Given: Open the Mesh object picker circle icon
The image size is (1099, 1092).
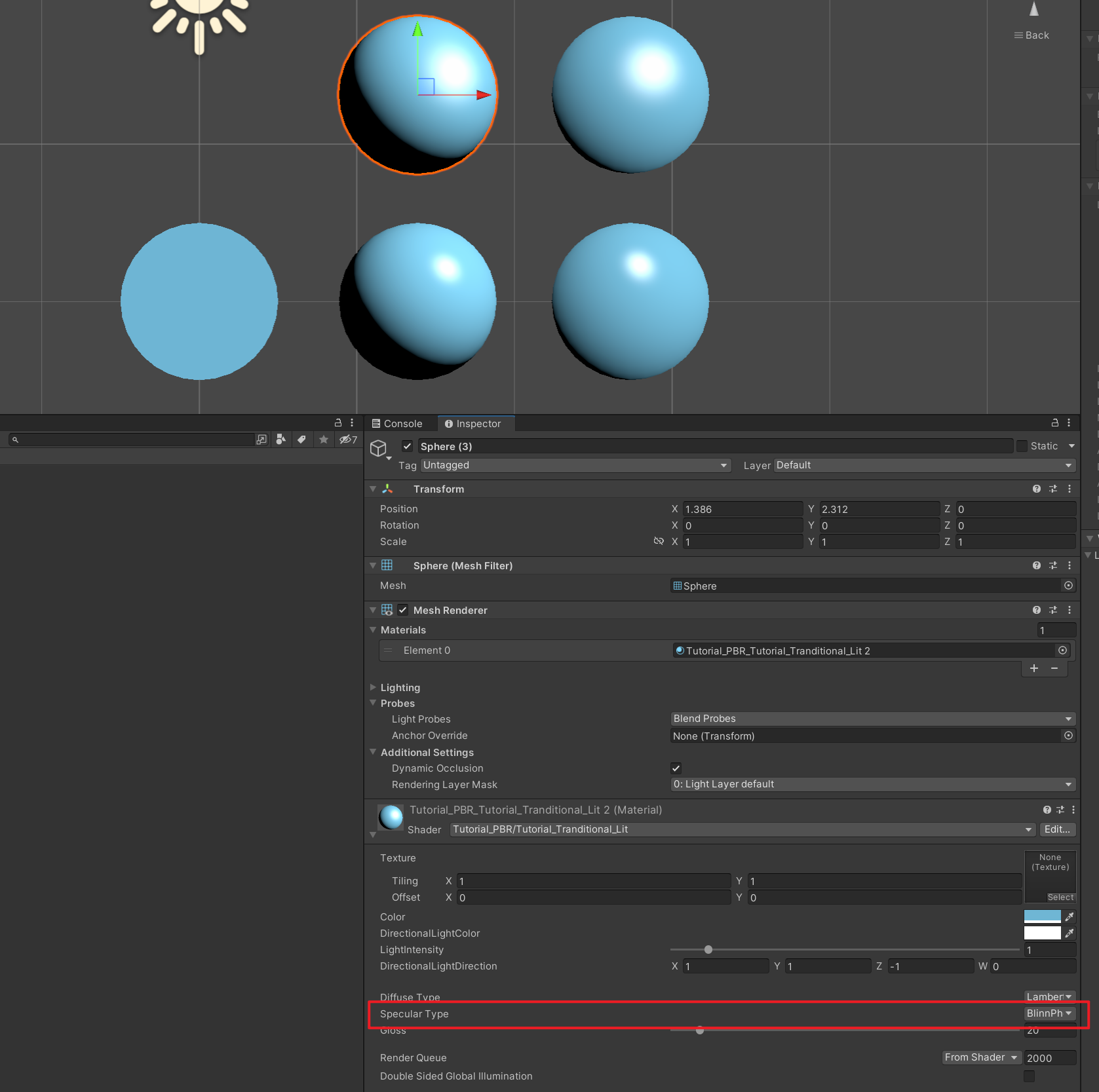Looking at the screenshot, I should (x=1068, y=585).
